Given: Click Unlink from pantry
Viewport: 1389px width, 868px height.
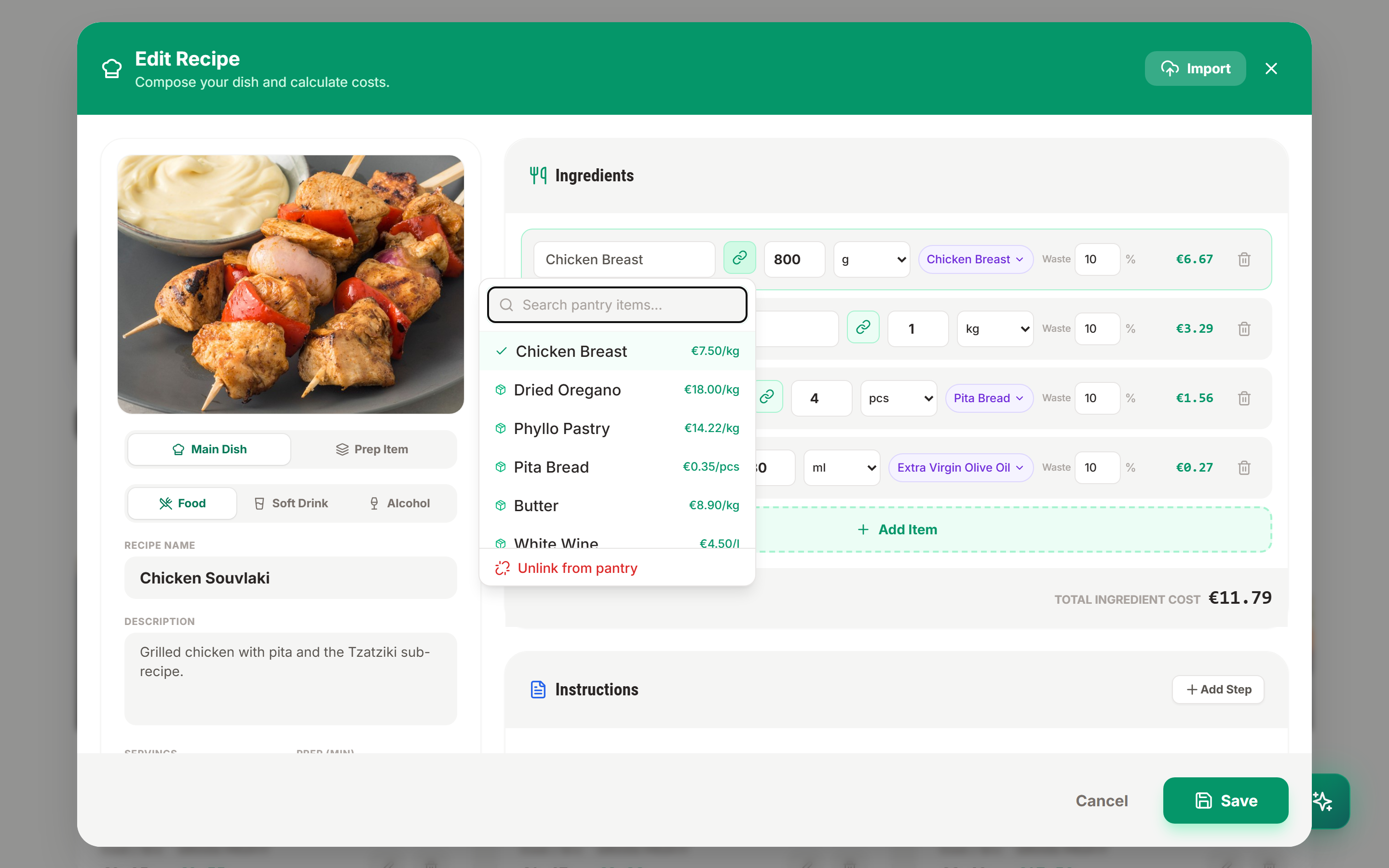Looking at the screenshot, I should [x=617, y=568].
